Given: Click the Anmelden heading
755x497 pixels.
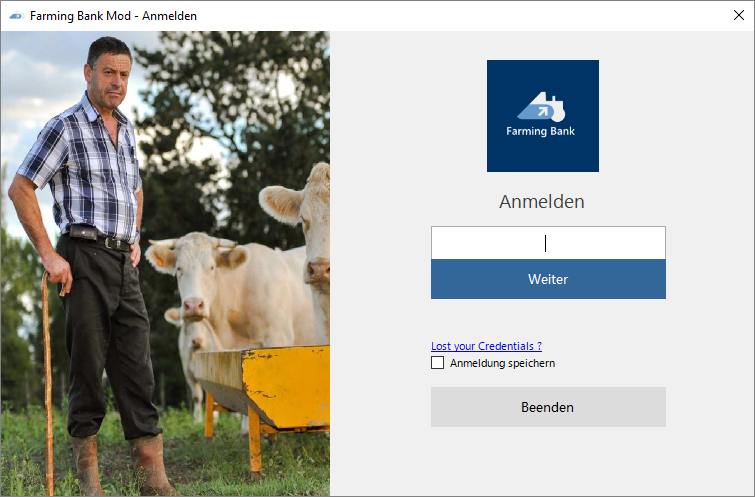Looking at the screenshot, I should click(x=542, y=202).
